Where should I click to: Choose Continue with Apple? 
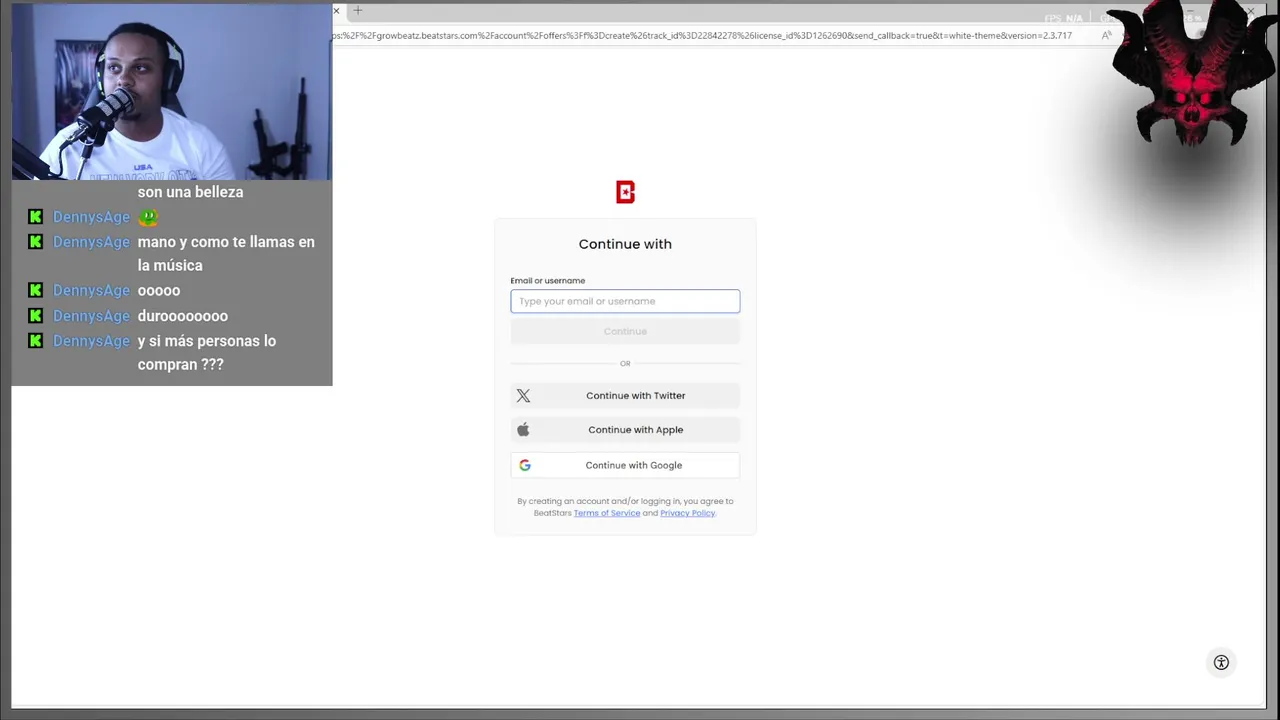pos(625,430)
